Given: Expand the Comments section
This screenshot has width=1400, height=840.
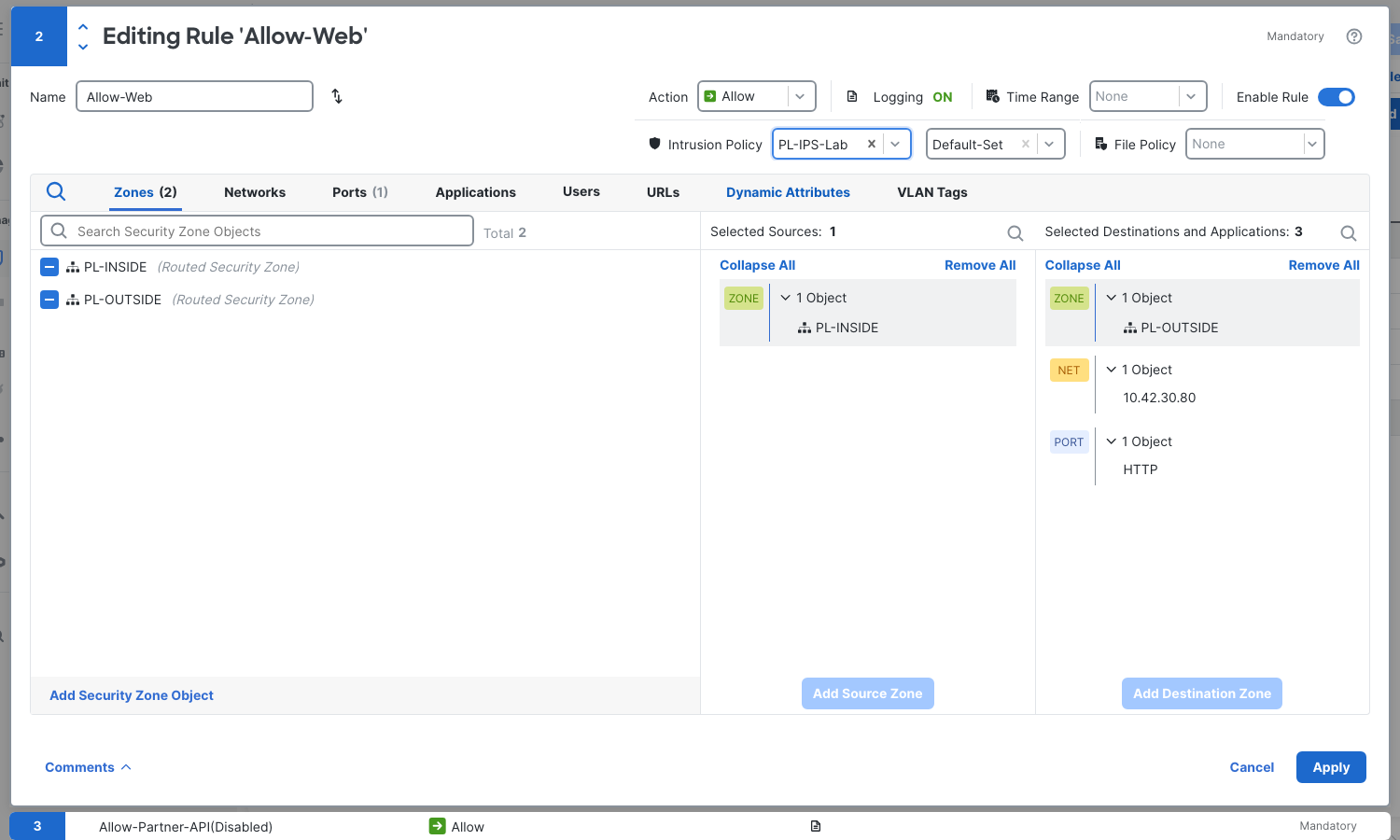Looking at the screenshot, I should pos(88,767).
